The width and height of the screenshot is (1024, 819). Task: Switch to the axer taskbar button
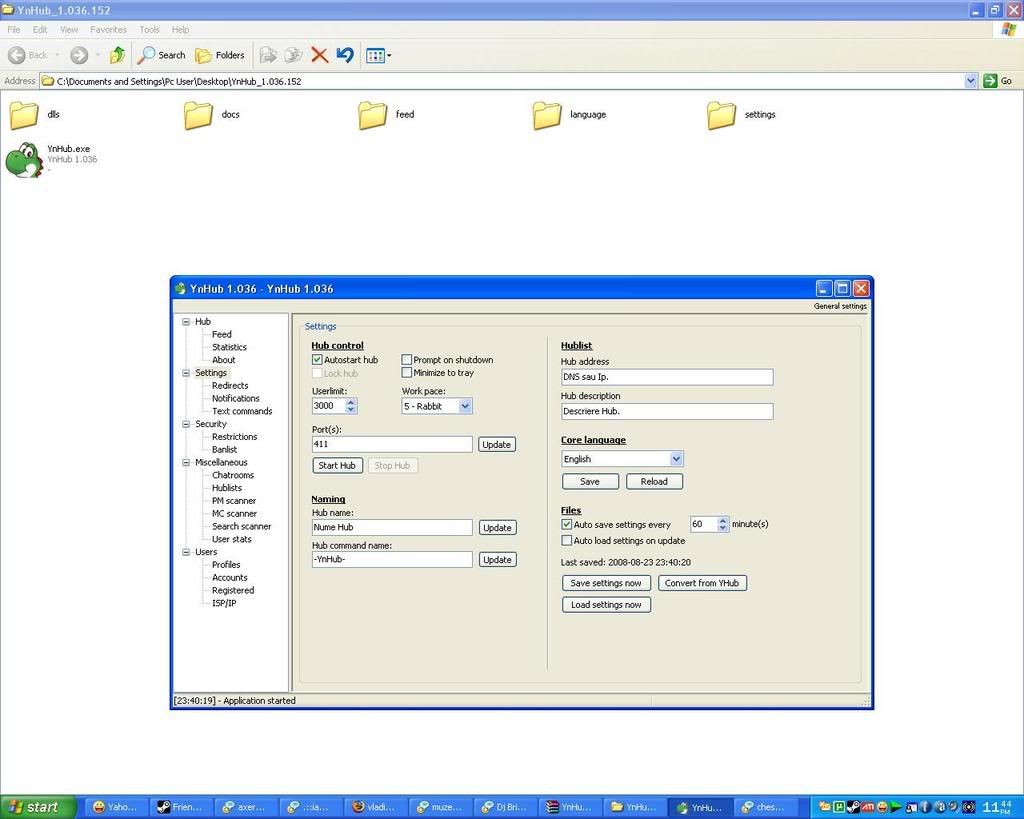coord(246,807)
